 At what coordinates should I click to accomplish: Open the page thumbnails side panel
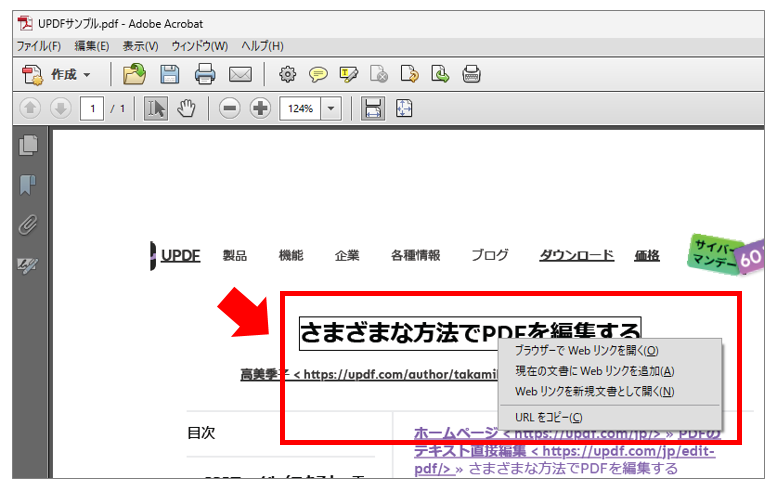(28, 145)
